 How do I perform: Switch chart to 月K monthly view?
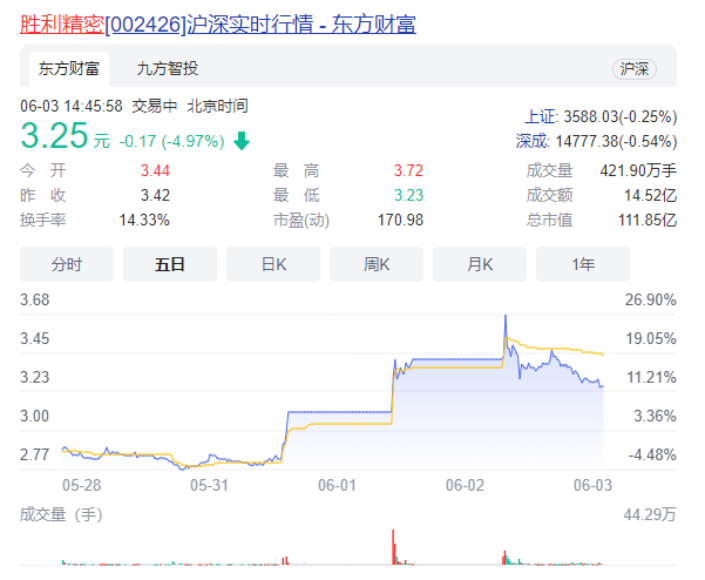480,264
